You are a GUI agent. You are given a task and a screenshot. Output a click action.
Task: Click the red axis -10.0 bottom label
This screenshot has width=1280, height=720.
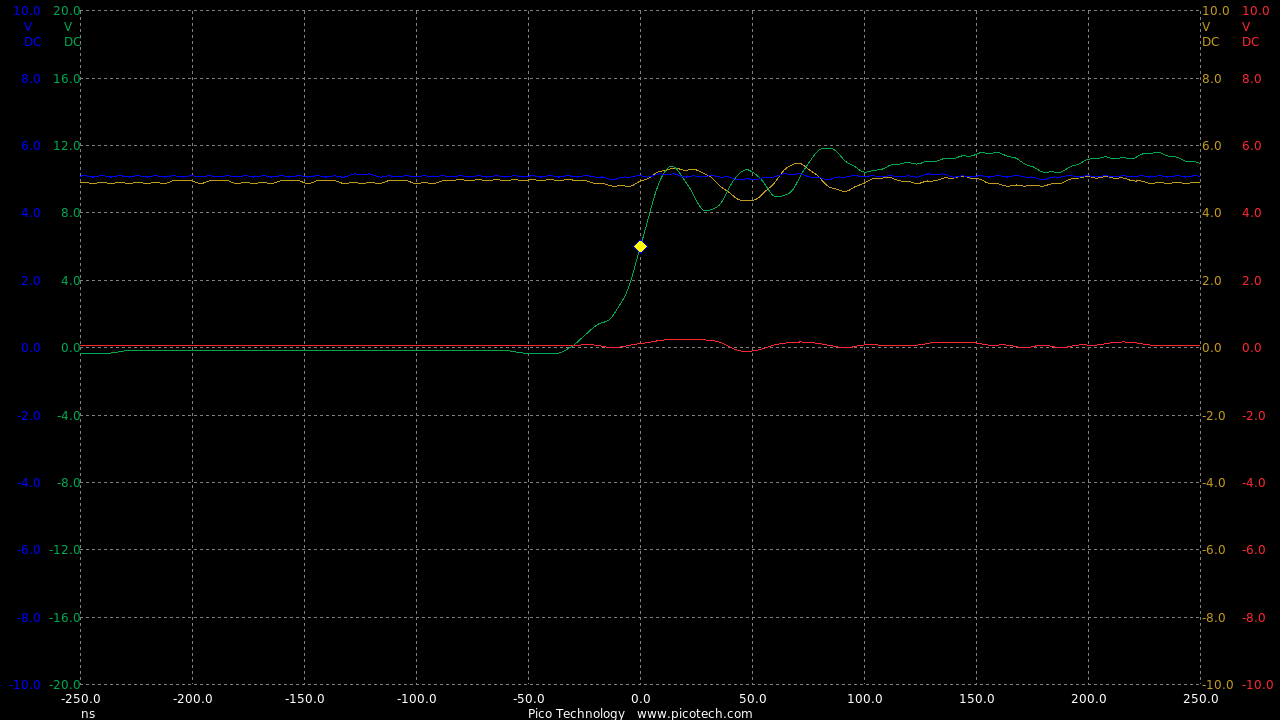tap(1257, 685)
